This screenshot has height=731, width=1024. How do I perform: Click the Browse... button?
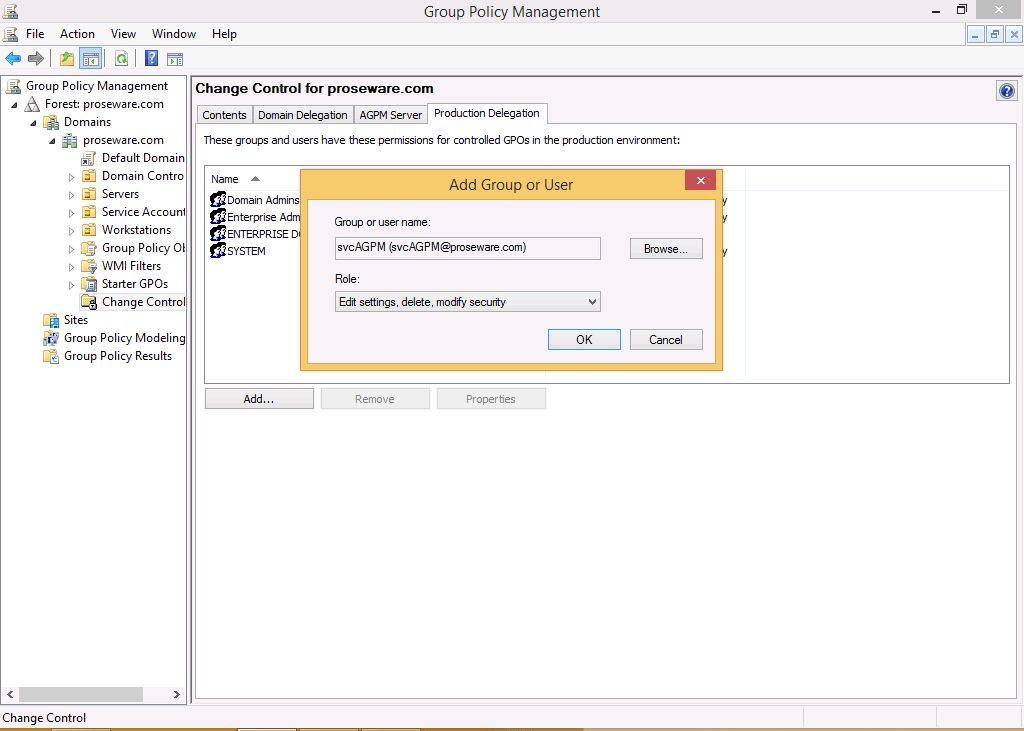point(666,249)
